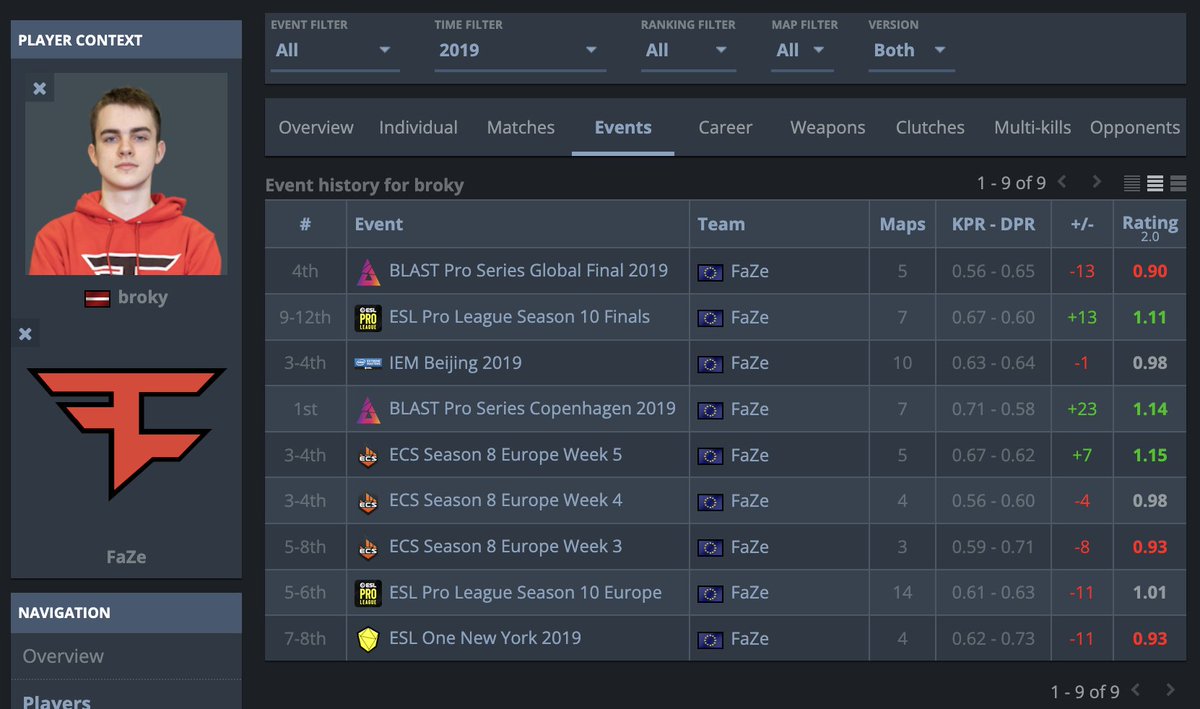The height and width of the screenshot is (709, 1200).
Task: Go to previous page arrow at top
Action: tap(1063, 182)
